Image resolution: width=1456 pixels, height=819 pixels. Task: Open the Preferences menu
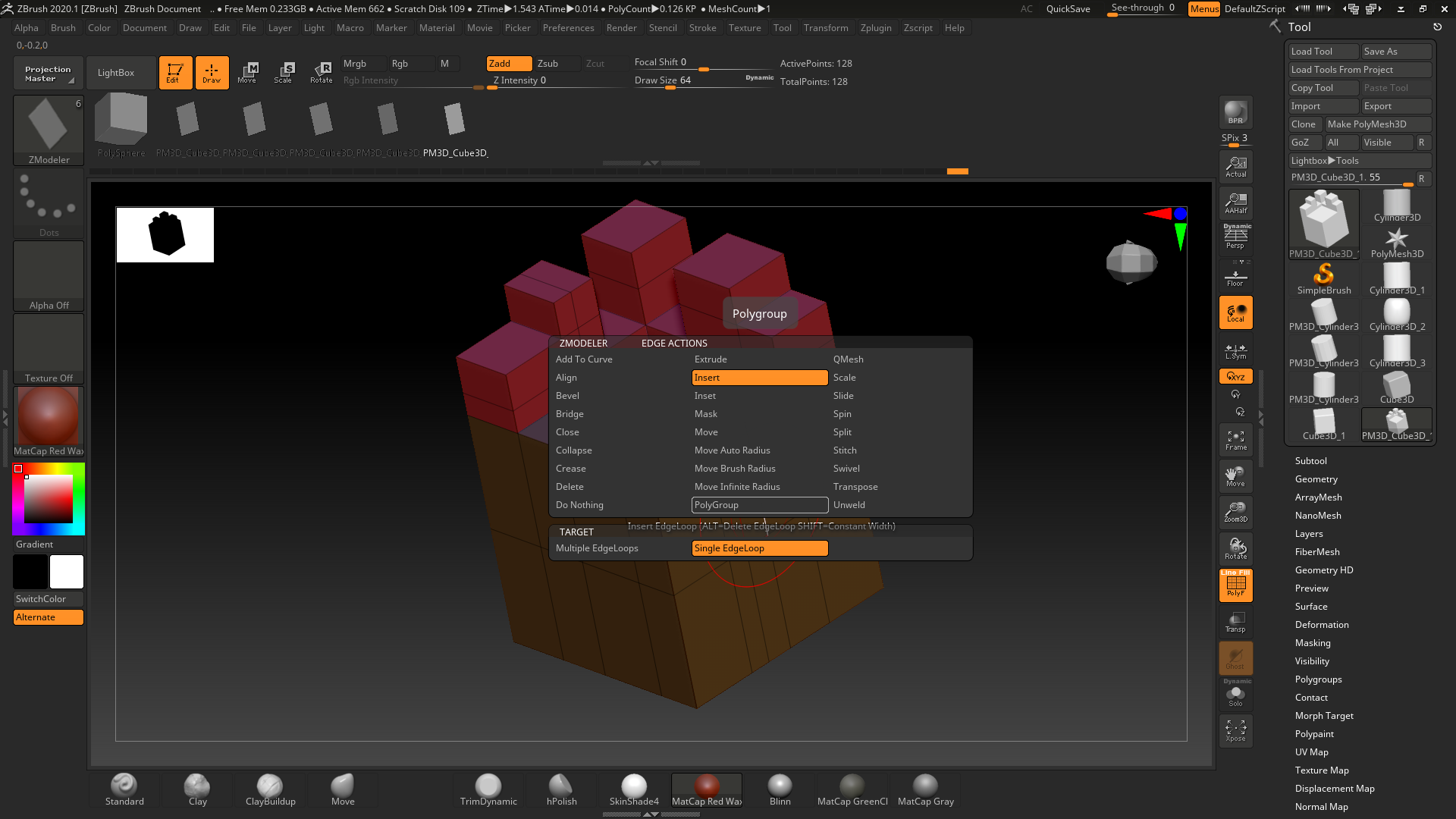569,27
